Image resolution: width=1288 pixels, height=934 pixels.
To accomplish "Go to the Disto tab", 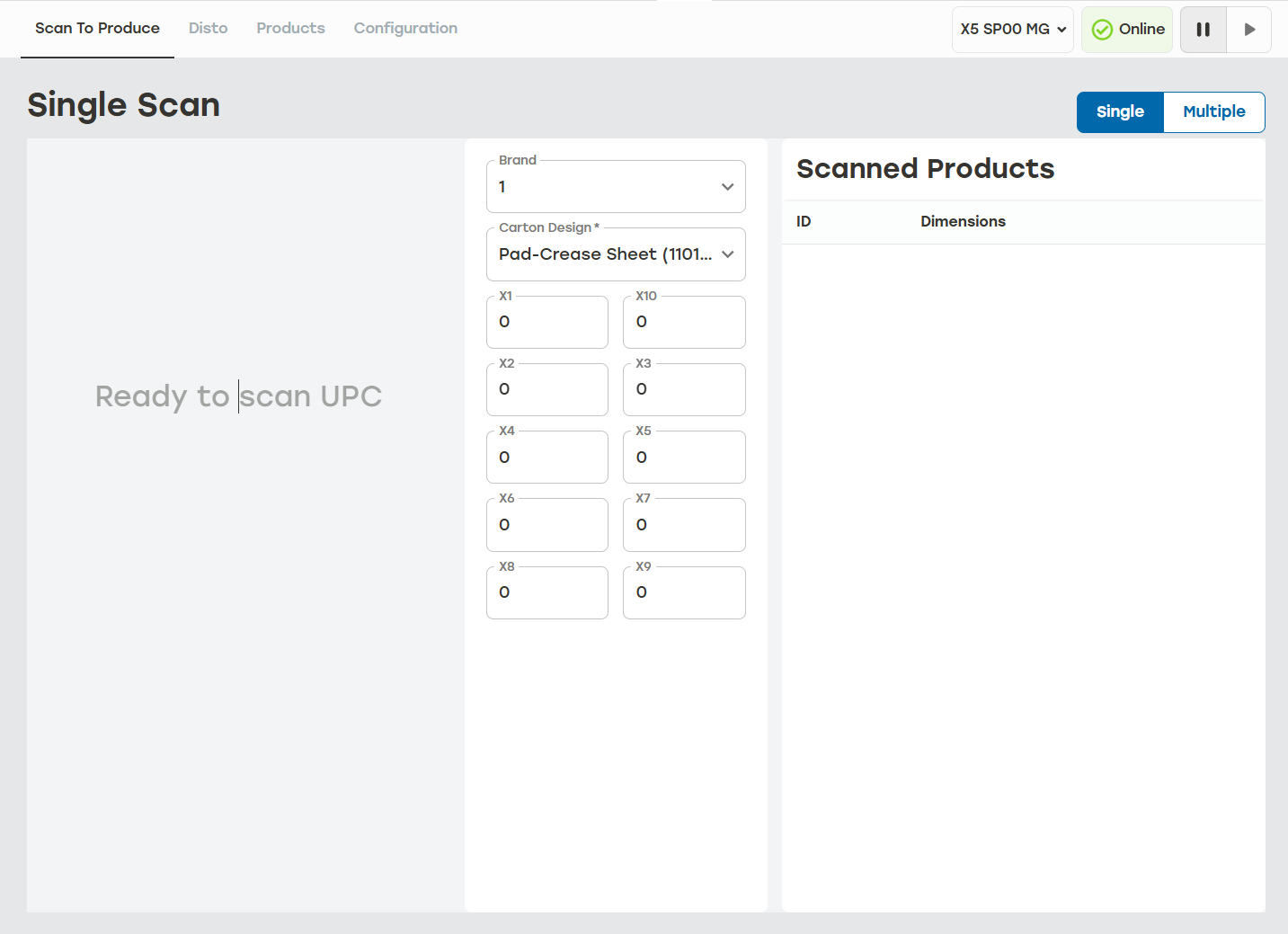I will (x=208, y=28).
